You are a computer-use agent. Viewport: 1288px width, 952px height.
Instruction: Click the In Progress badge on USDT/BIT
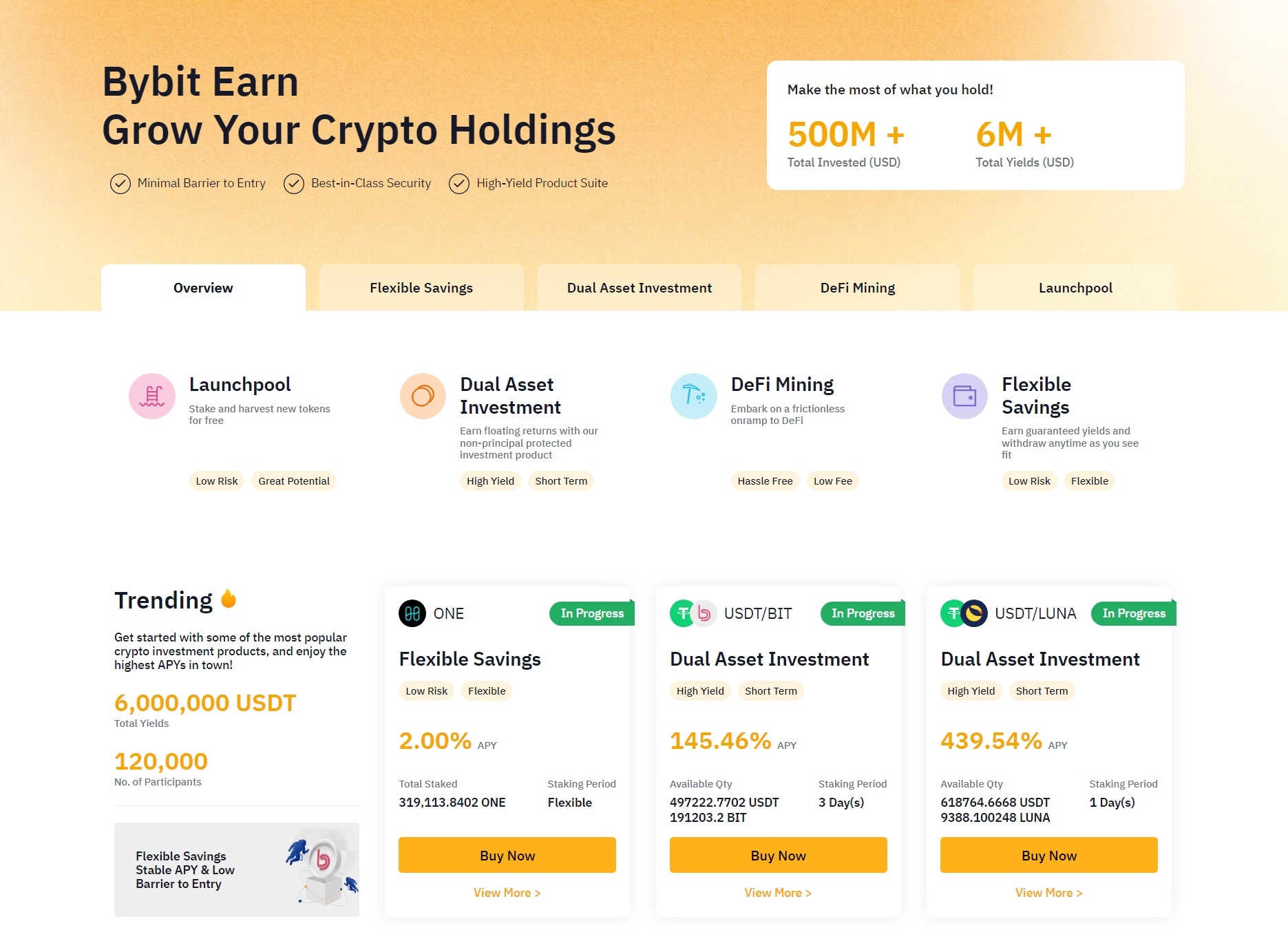[x=863, y=613]
